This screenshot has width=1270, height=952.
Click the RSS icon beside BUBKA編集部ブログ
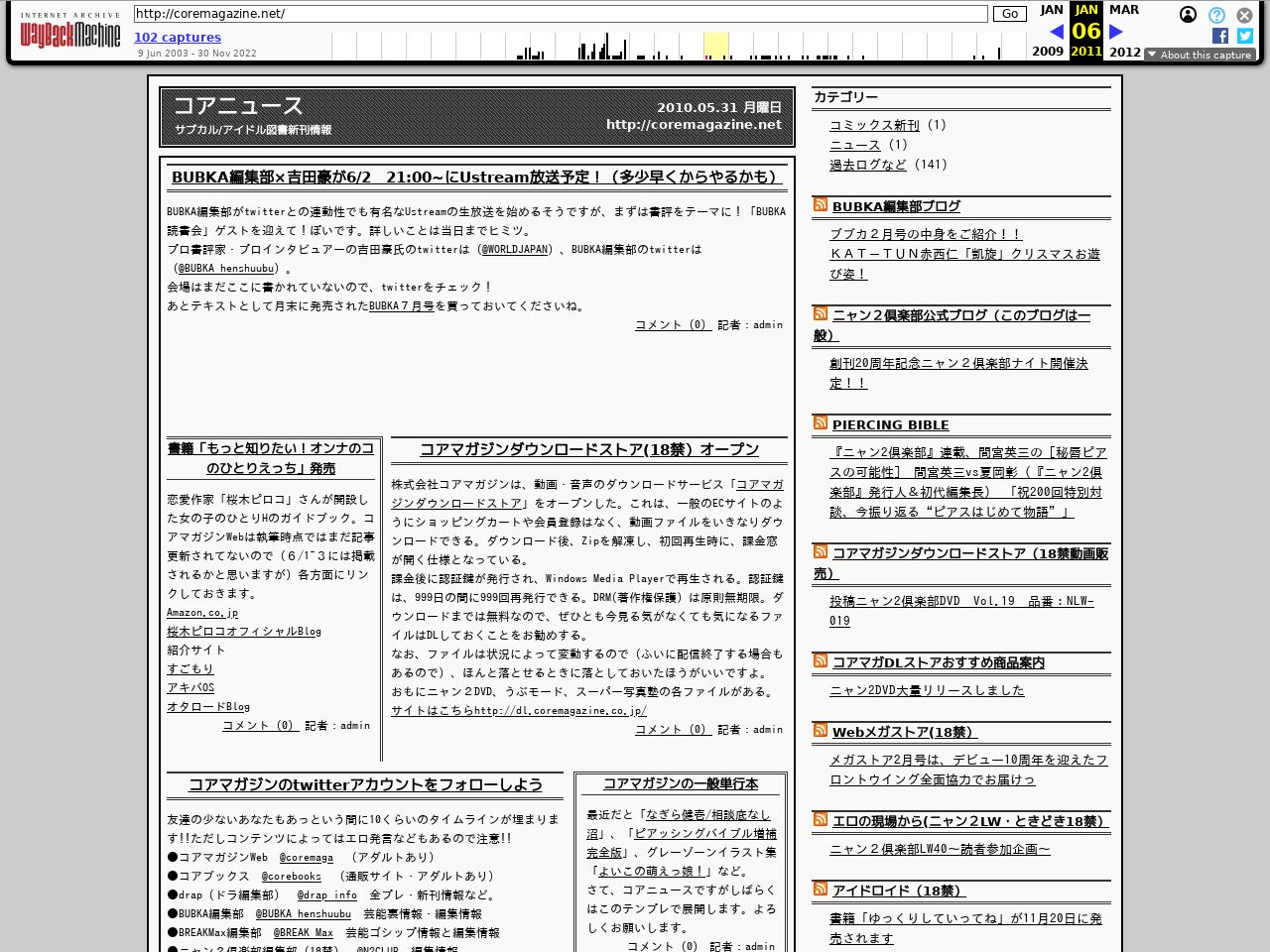click(821, 204)
